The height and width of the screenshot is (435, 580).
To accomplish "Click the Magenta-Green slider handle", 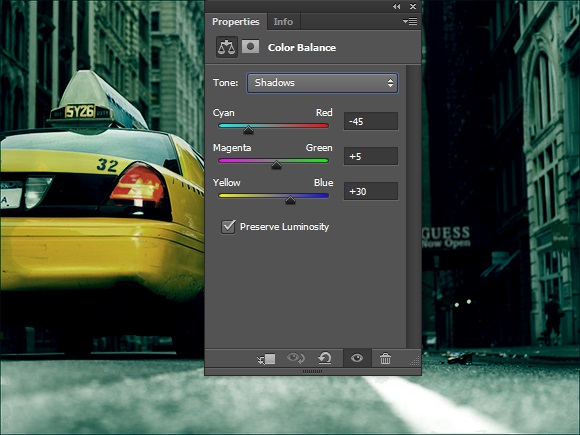I will 276,165.
